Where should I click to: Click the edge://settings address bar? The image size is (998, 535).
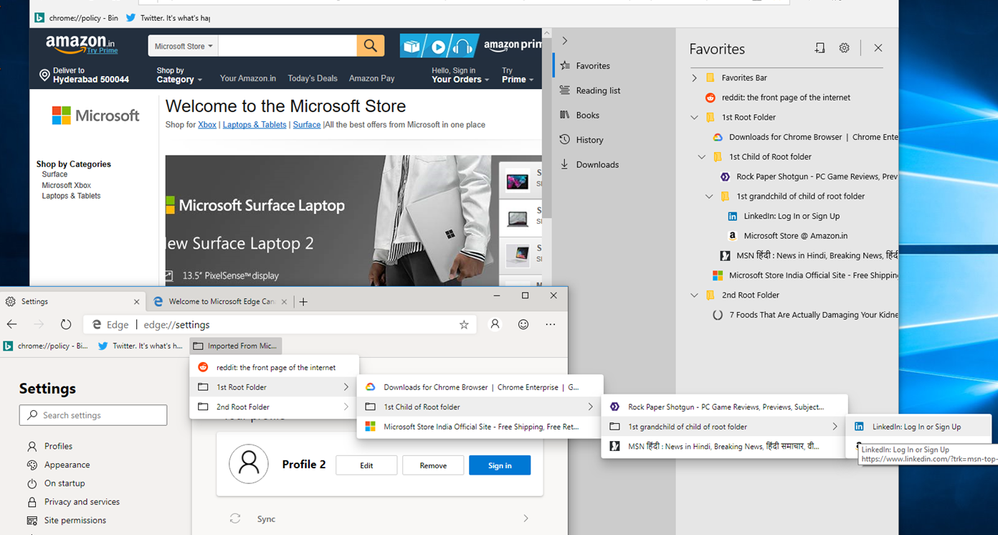(280, 324)
